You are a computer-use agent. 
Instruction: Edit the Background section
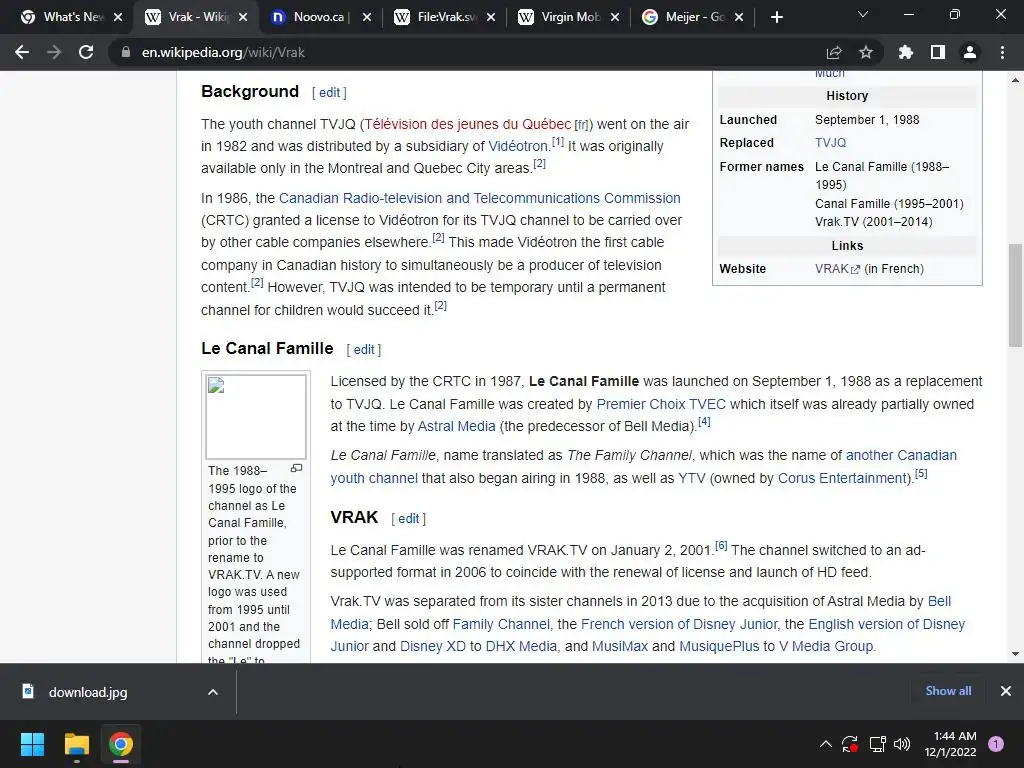click(x=329, y=93)
